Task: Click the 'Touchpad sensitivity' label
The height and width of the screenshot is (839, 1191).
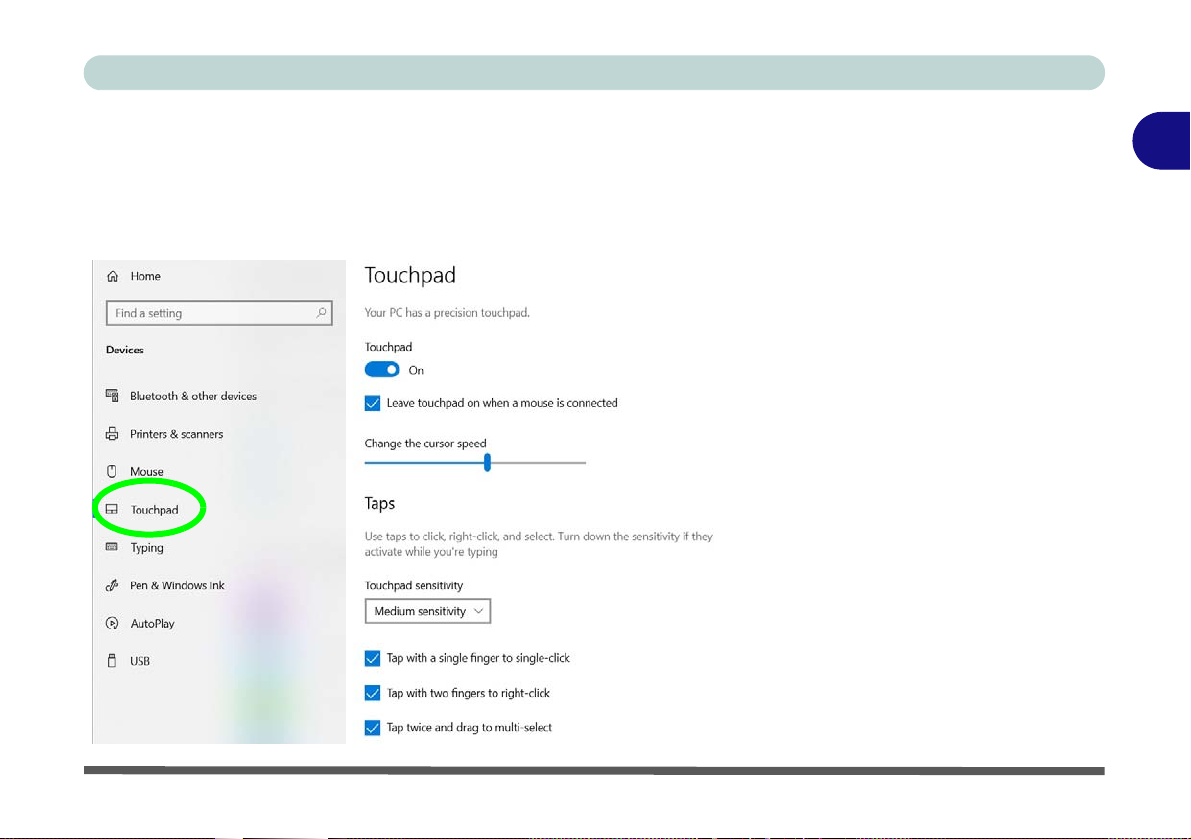Action: pyautogui.click(x=414, y=585)
